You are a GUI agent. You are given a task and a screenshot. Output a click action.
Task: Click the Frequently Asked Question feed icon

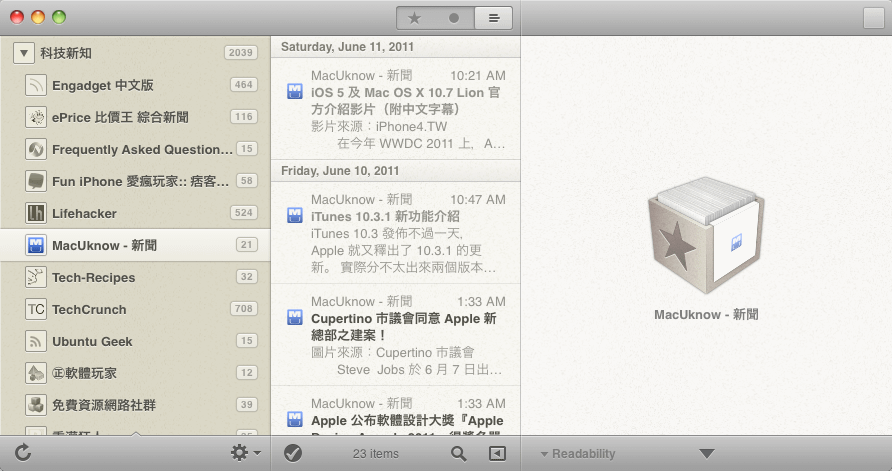pos(36,150)
